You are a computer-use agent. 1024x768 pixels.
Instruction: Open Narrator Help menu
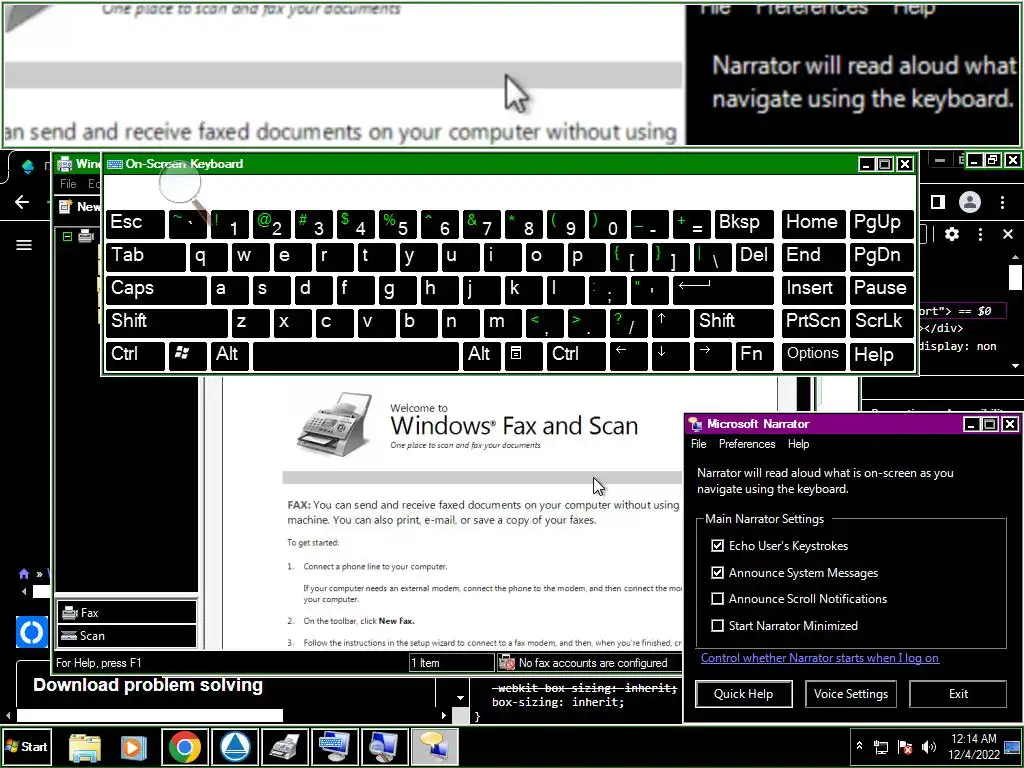(798, 444)
